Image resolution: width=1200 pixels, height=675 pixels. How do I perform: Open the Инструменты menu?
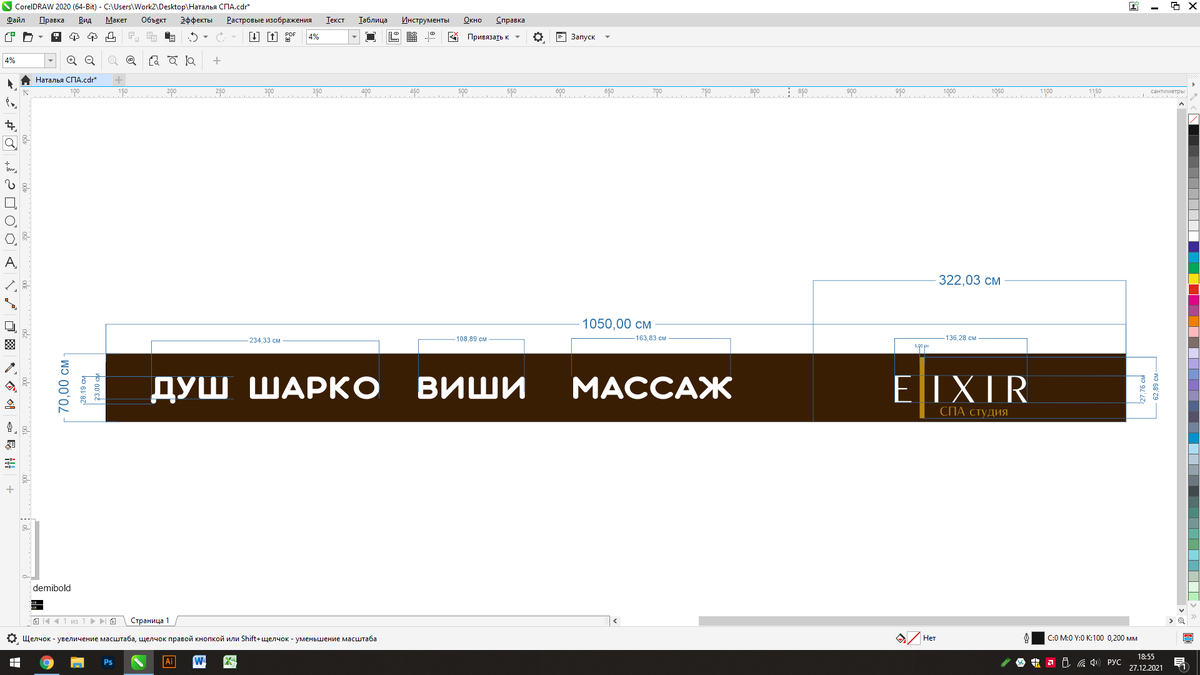[425, 20]
